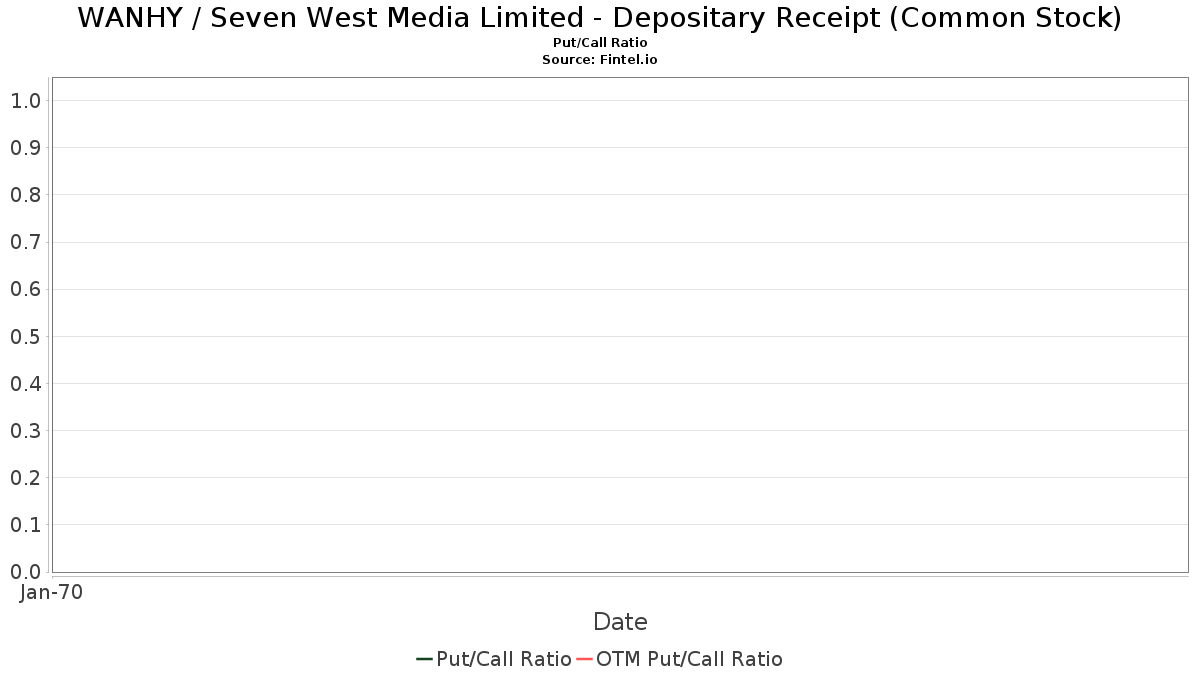
Task: Select the 0.4 y-axis tick label
Action: [25, 384]
